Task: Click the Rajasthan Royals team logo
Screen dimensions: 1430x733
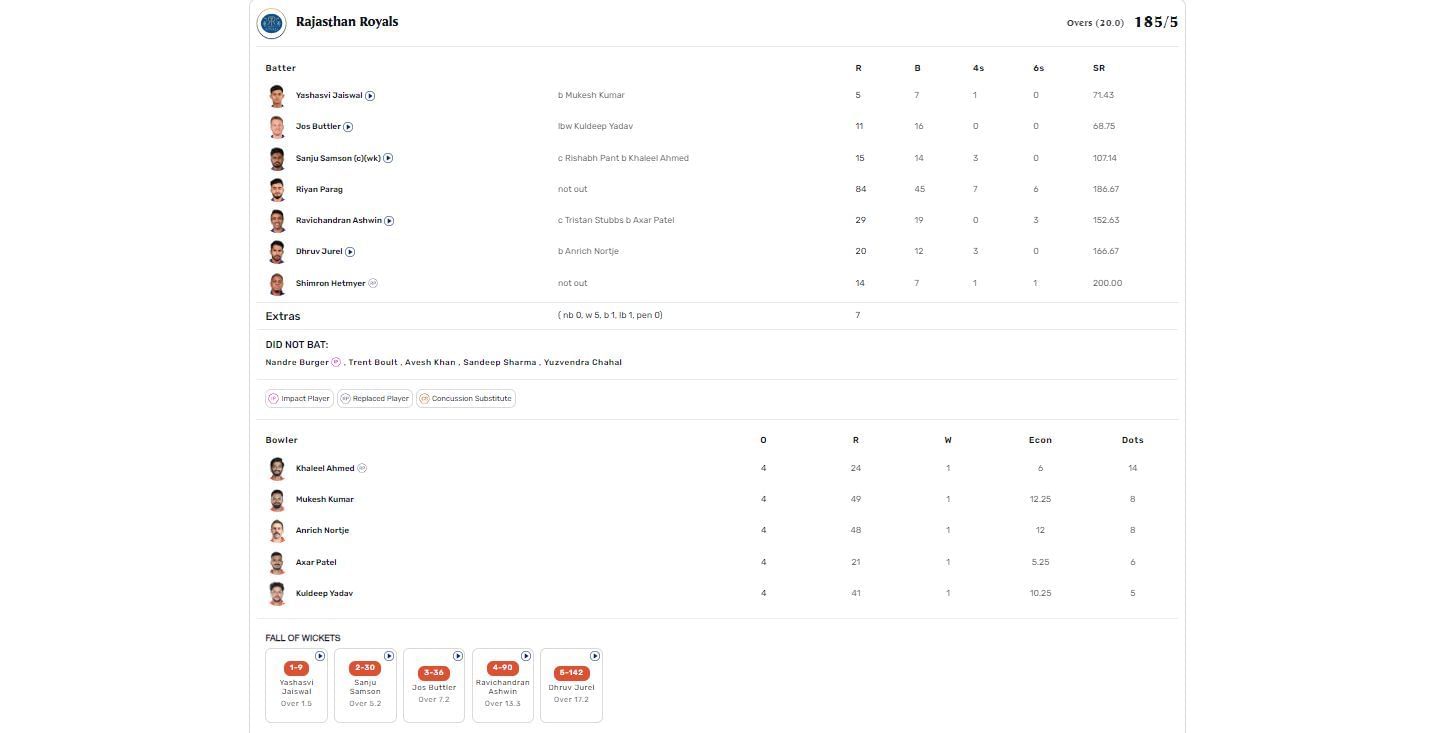Action: click(x=271, y=23)
